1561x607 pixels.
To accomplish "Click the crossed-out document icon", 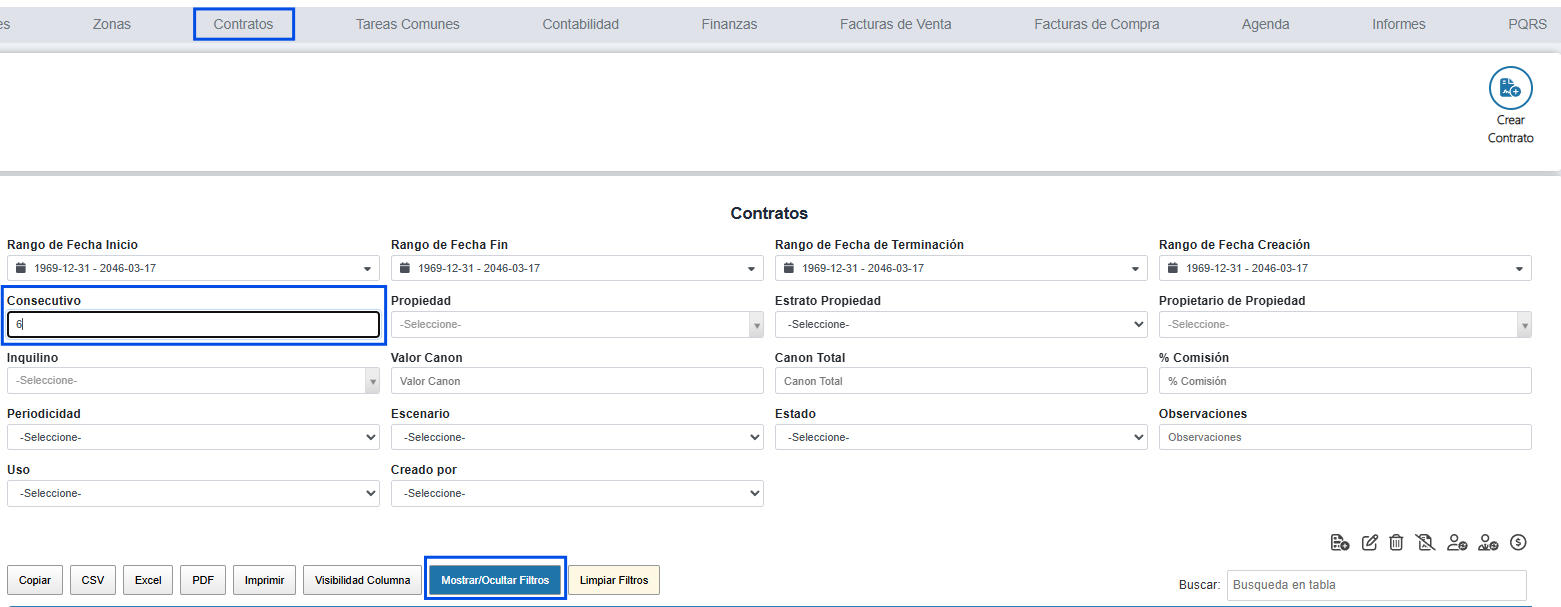I will pos(1426,543).
